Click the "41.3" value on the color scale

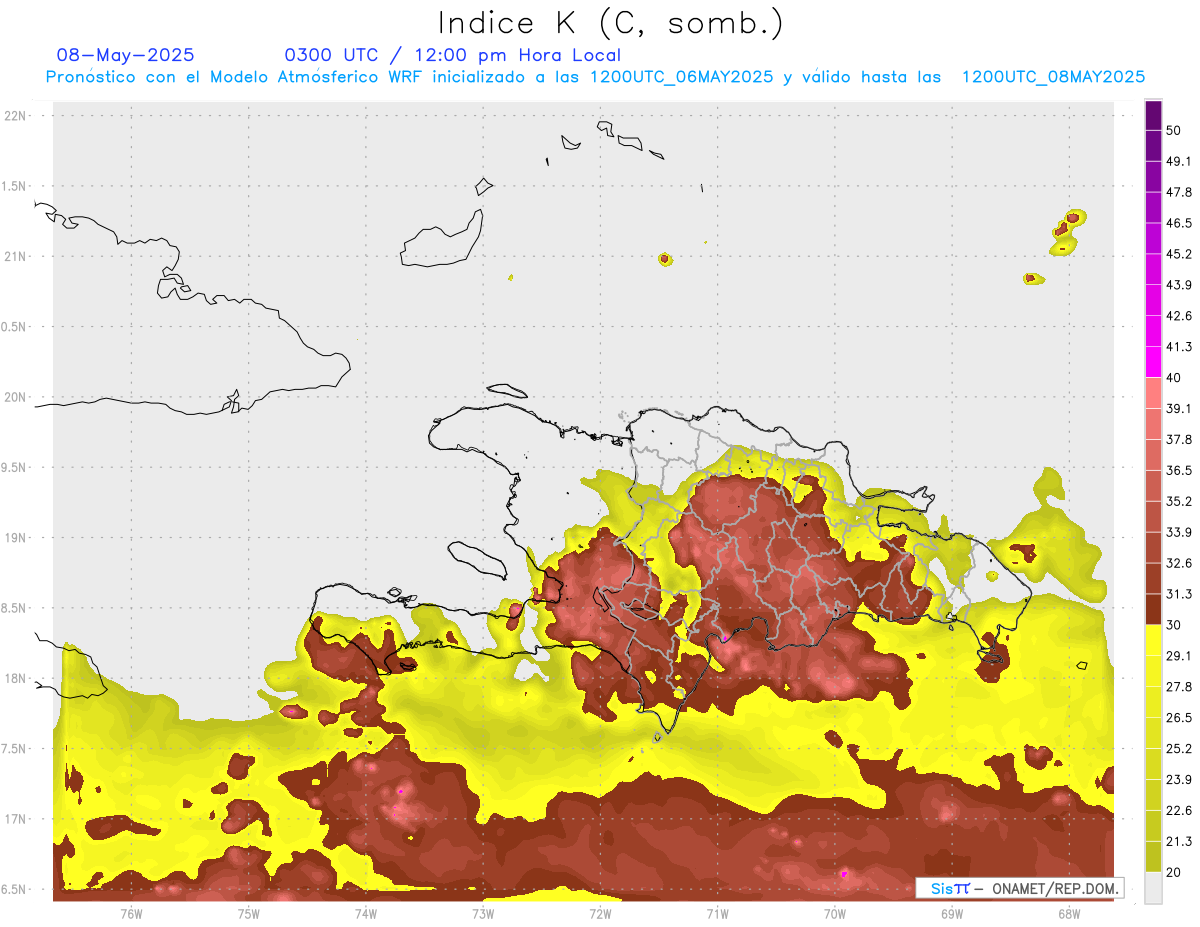coord(1179,347)
